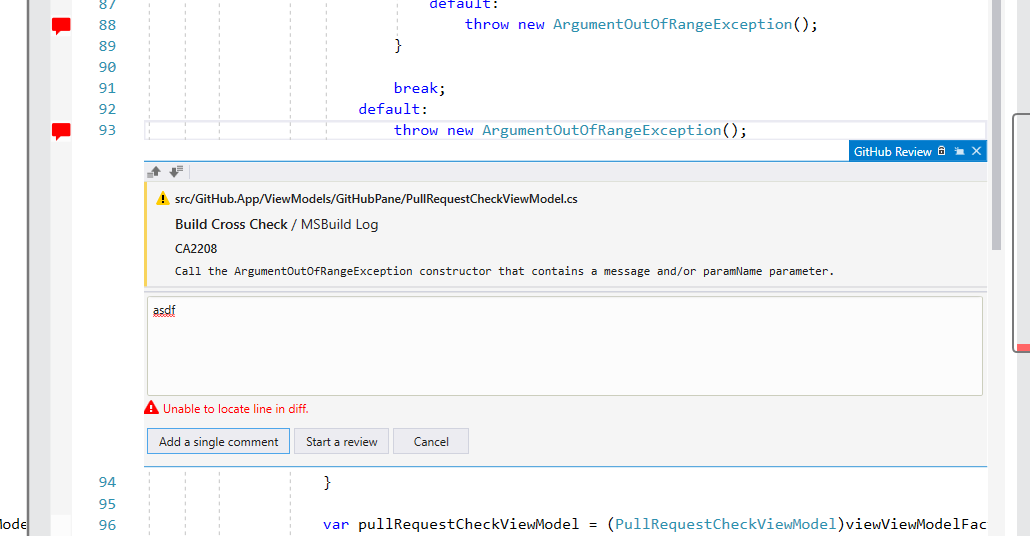Click inside the comment text box containing asdf
The image size is (1030, 536).
[x=565, y=346]
